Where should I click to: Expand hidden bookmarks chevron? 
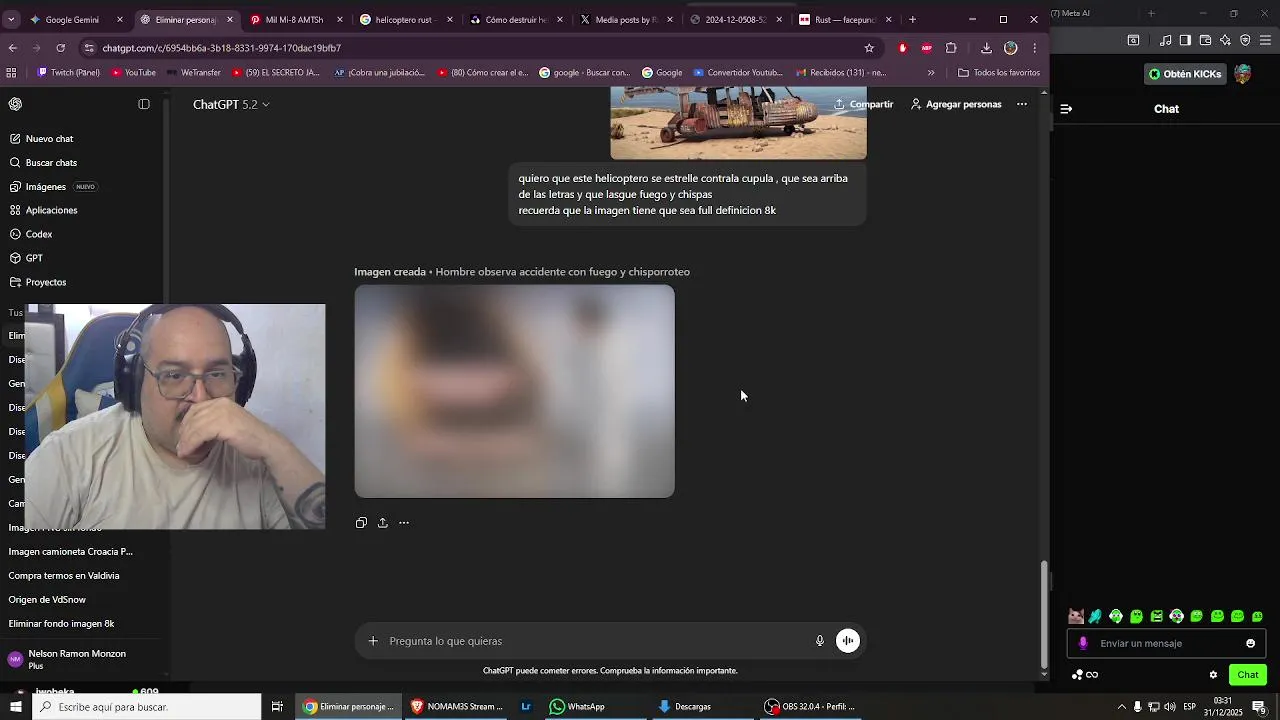931,73
